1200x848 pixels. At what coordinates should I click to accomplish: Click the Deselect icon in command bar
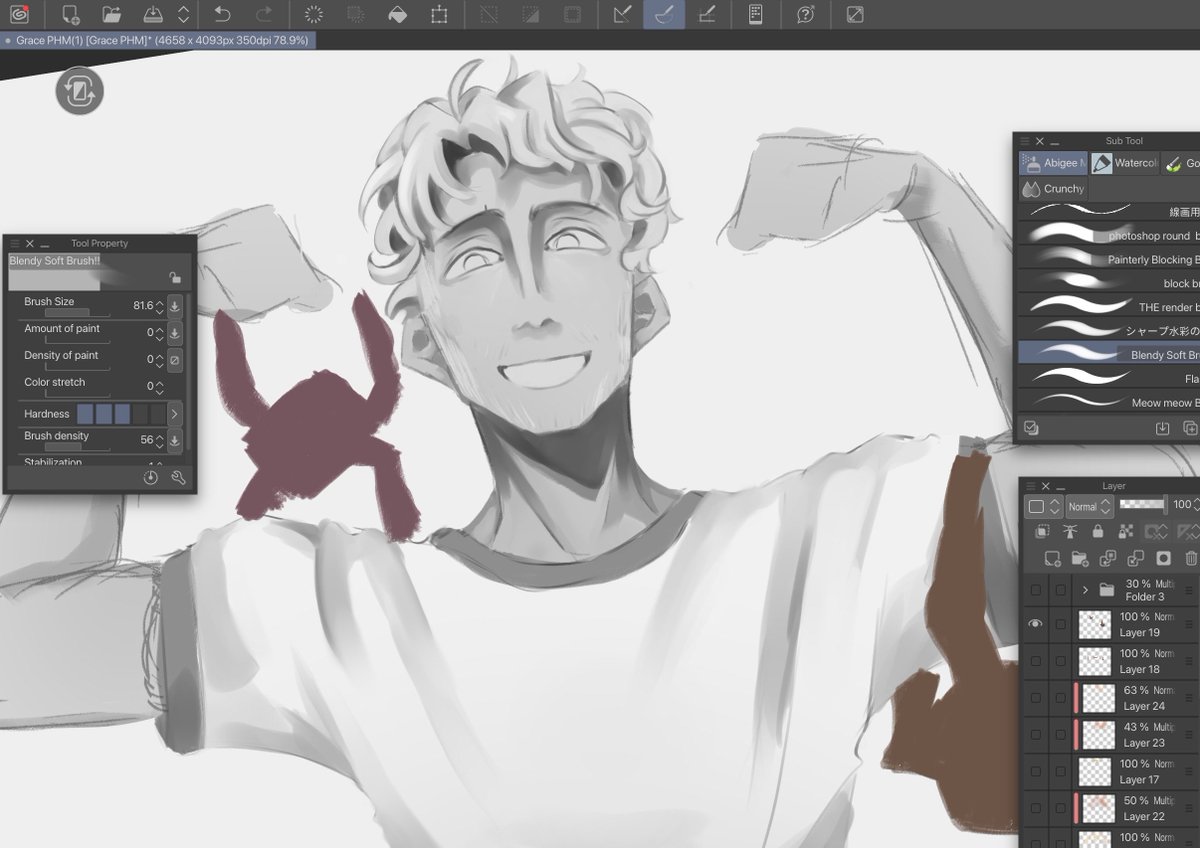coord(489,14)
